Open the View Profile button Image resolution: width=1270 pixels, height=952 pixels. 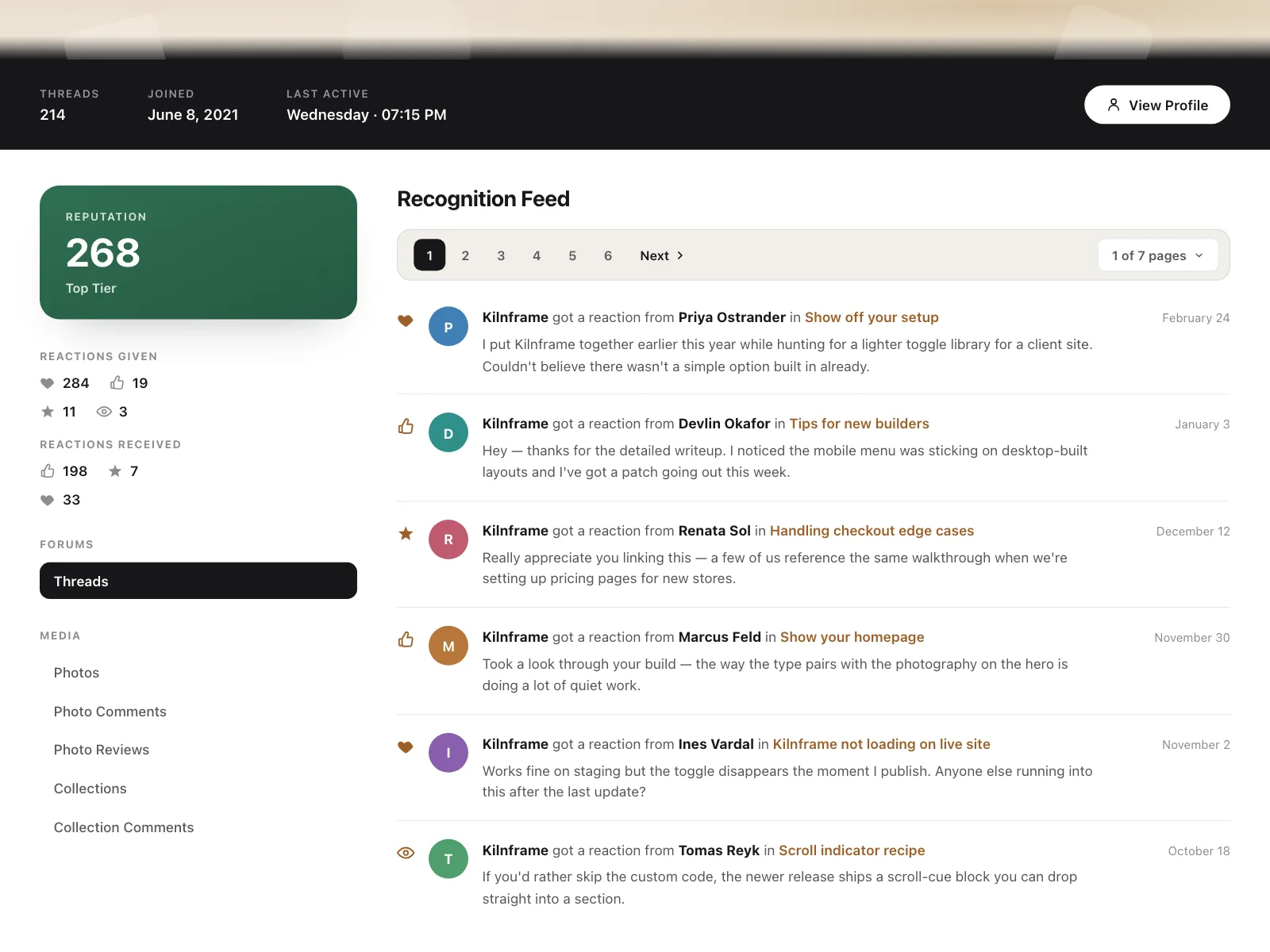click(x=1157, y=105)
